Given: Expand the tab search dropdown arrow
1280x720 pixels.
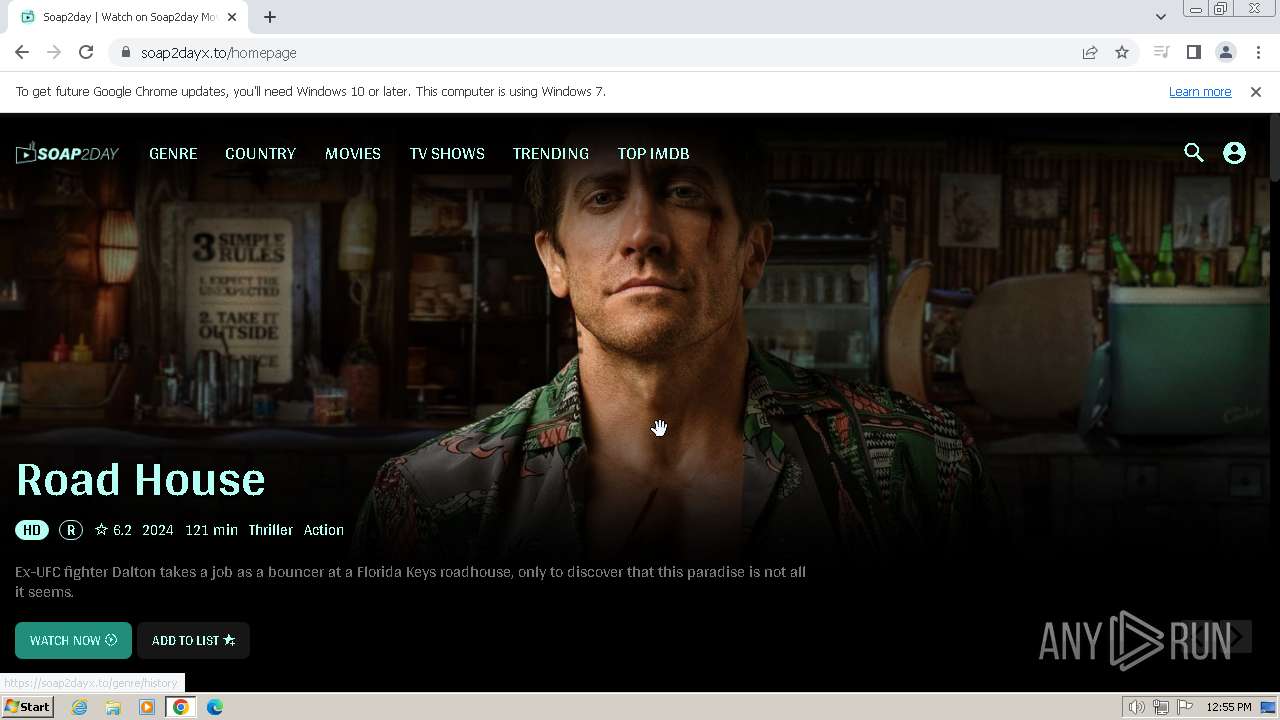Looking at the screenshot, I should tap(1160, 16).
